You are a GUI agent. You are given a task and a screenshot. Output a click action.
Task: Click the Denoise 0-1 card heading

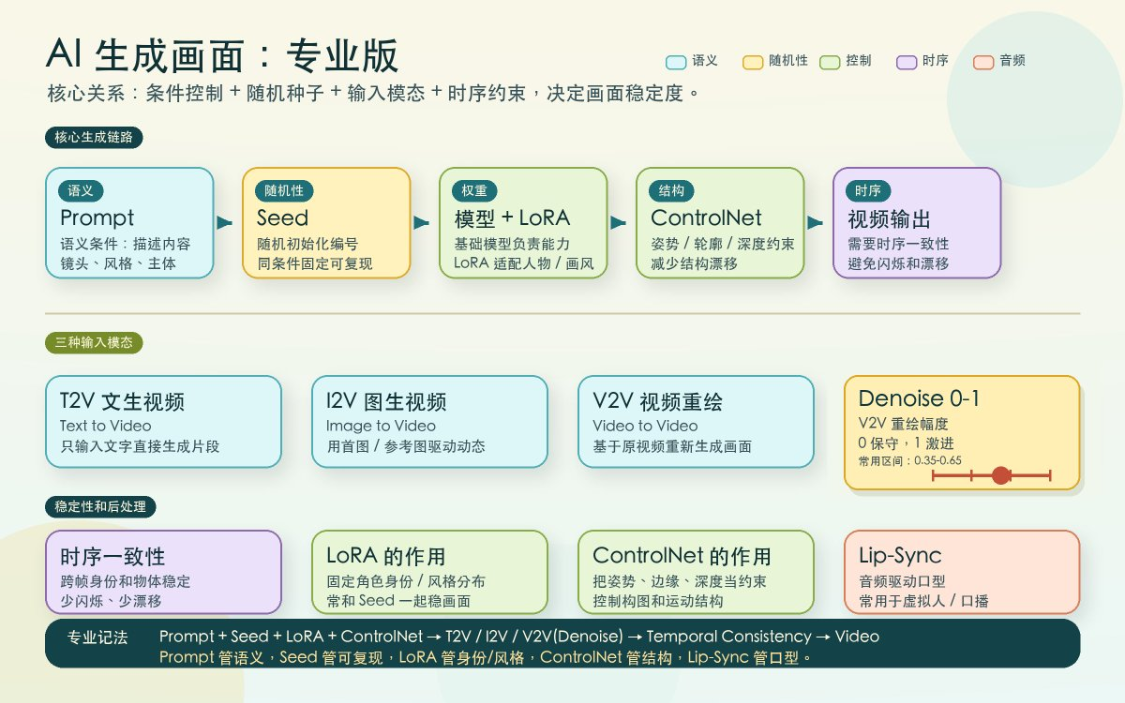coord(918,398)
